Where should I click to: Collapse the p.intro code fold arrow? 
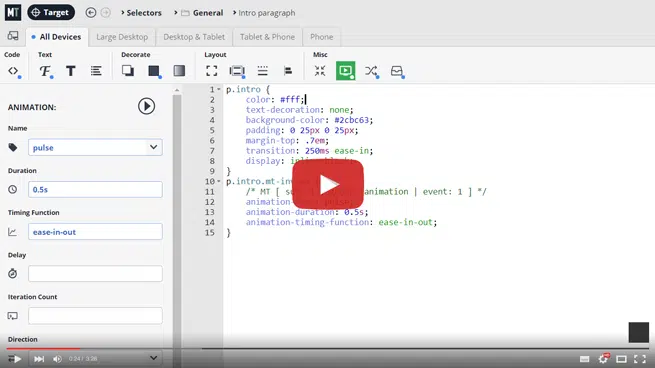tap(218, 89)
